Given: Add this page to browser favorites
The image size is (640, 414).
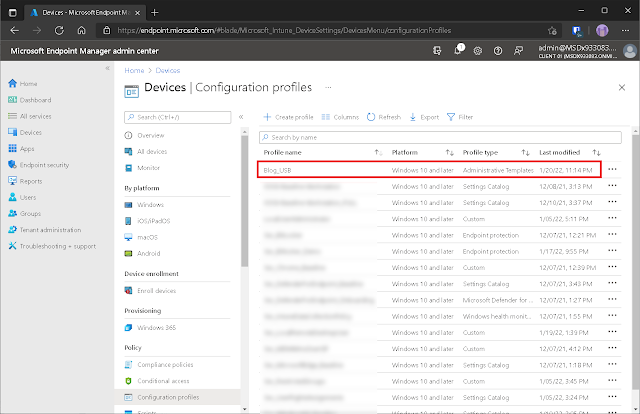Looking at the screenshot, I should coord(552,31).
